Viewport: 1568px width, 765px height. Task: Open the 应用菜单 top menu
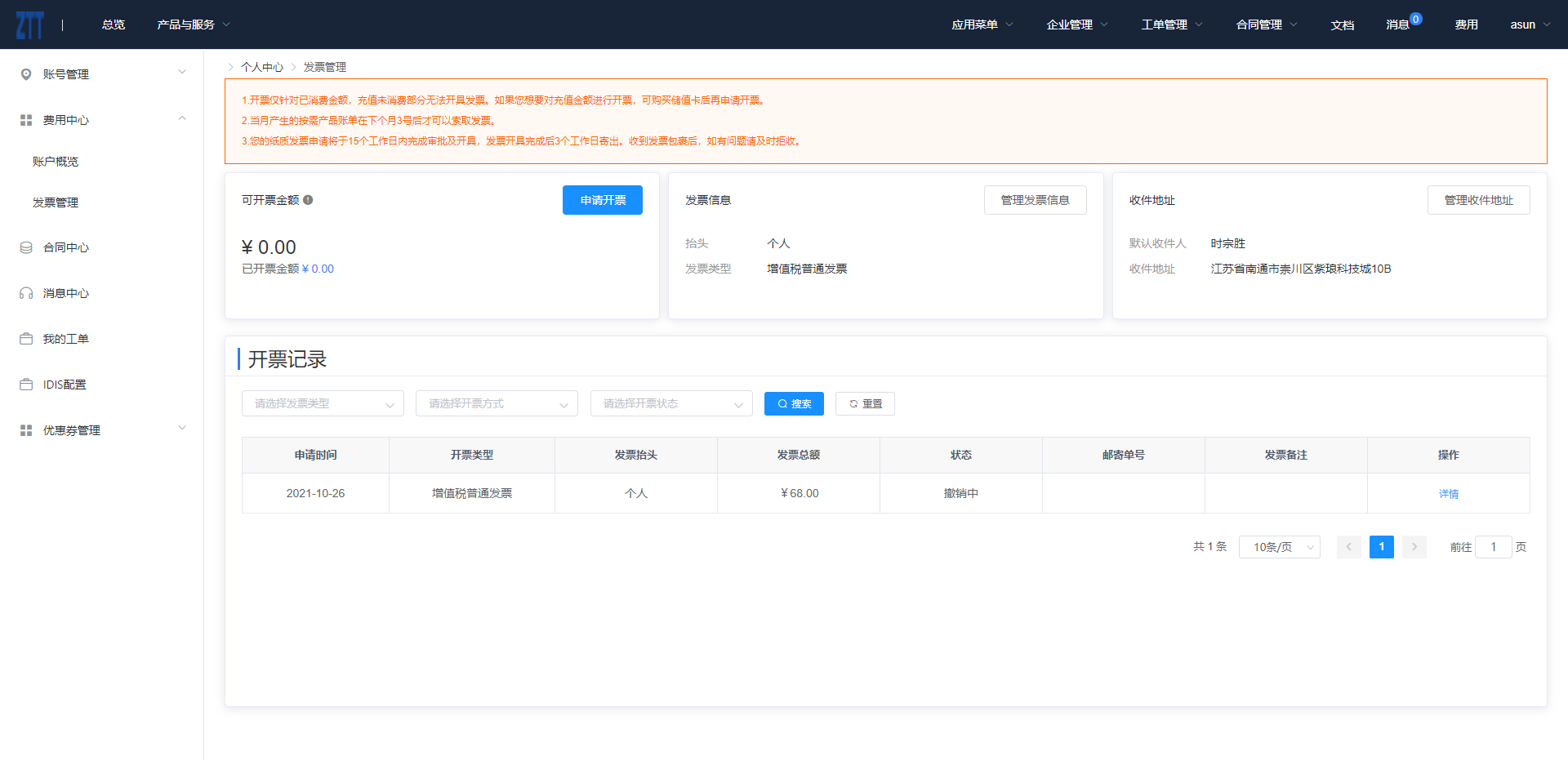pyautogui.click(x=982, y=24)
